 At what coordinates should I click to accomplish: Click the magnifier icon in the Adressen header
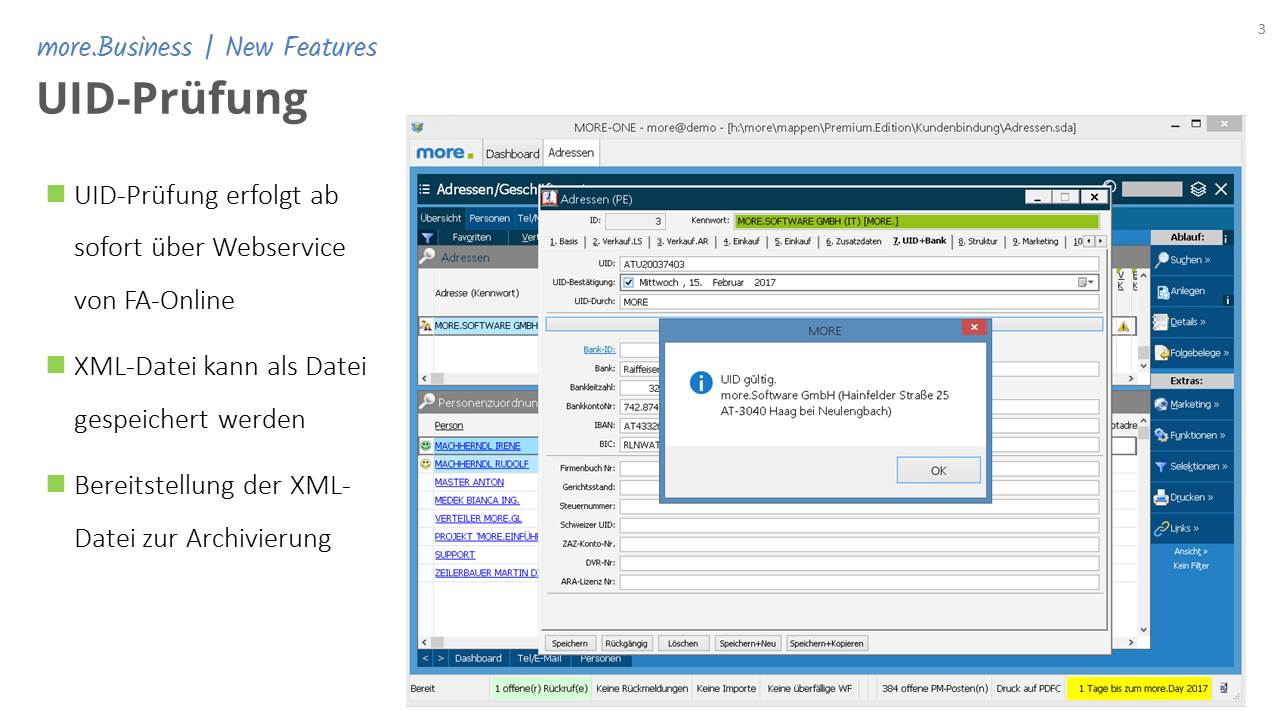click(x=428, y=257)
